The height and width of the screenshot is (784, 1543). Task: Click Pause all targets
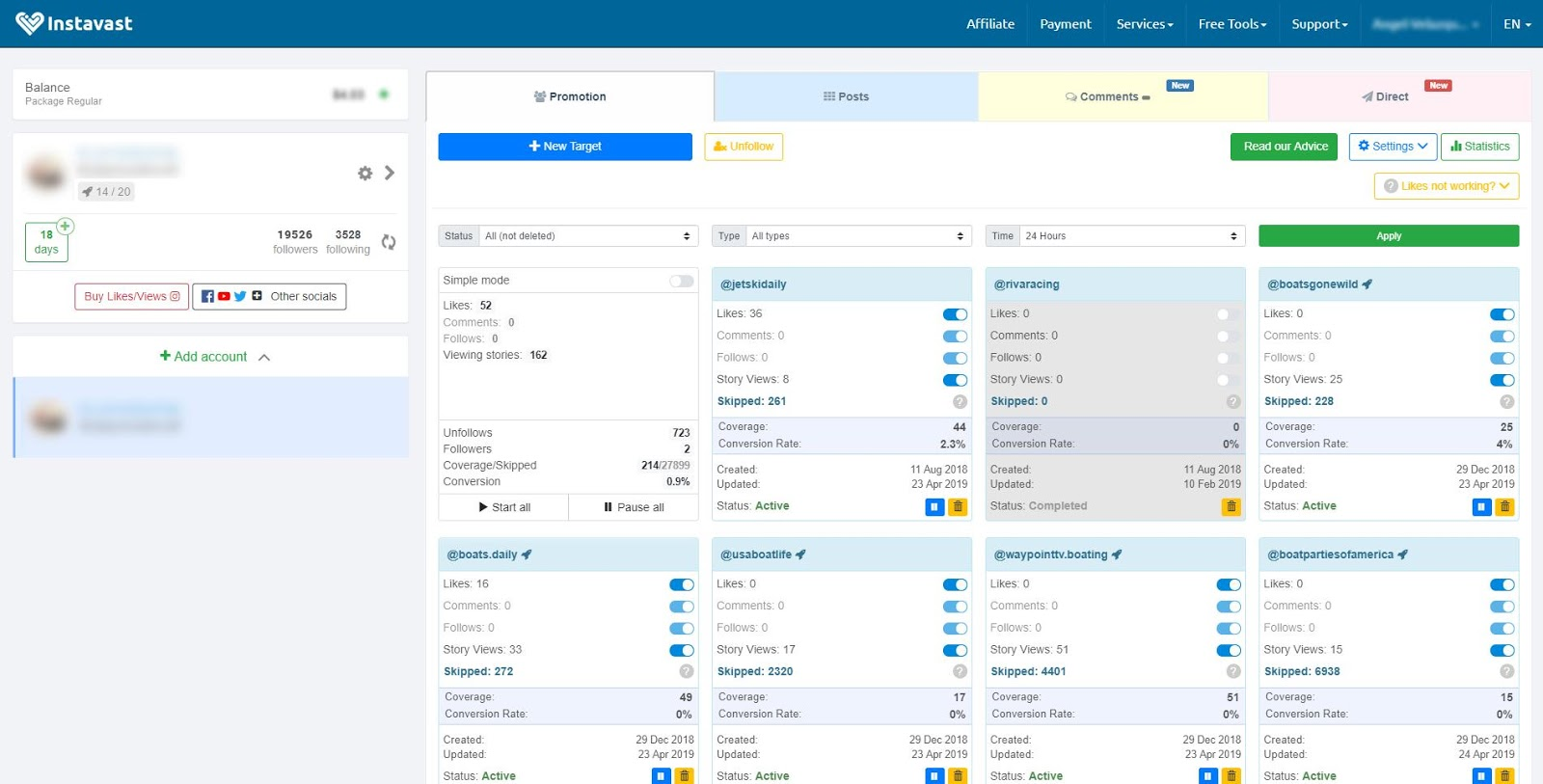[634, 507]
